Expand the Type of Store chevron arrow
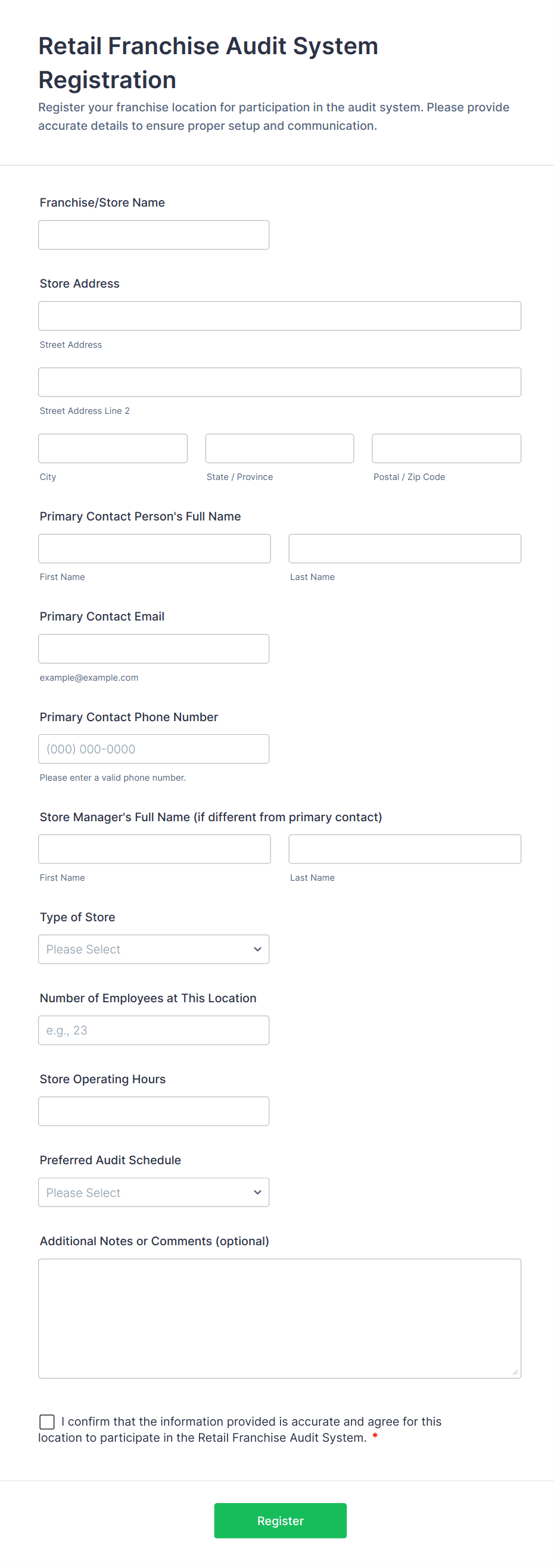The image size is (554, 1568). point(257,949)
